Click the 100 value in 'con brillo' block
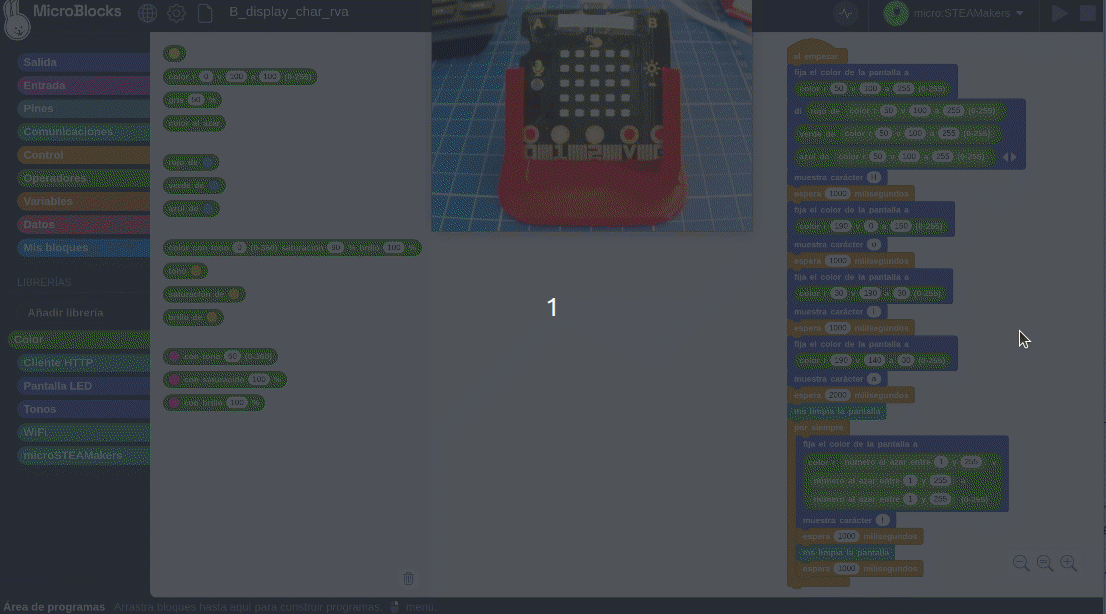The height and width of the screenshot is (614, 1106). (237, 403)
